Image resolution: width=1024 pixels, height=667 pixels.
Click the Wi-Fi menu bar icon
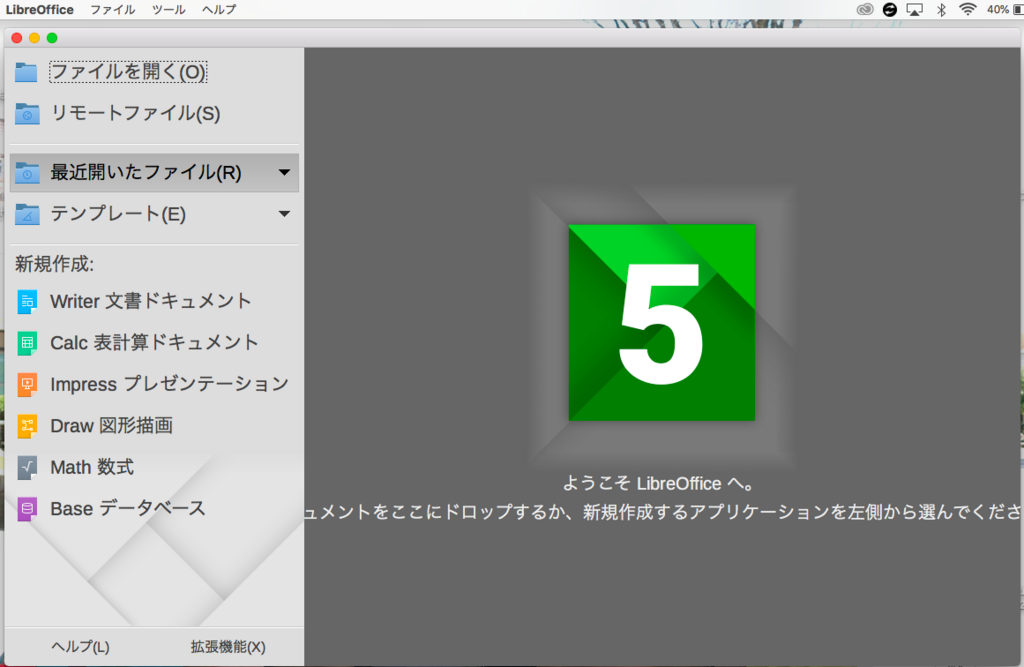point(967,9)
